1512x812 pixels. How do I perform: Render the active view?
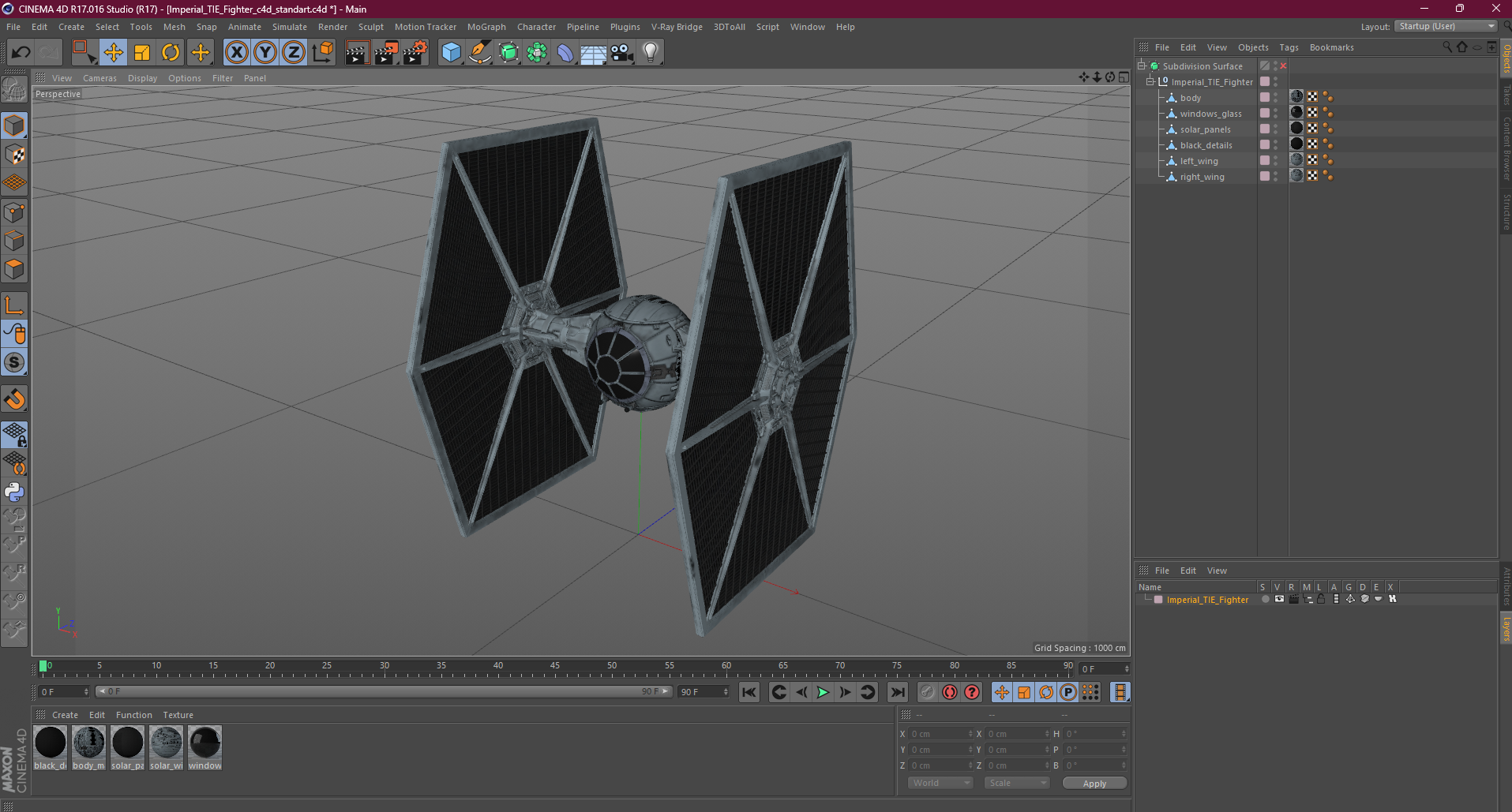tap(357, 53)
